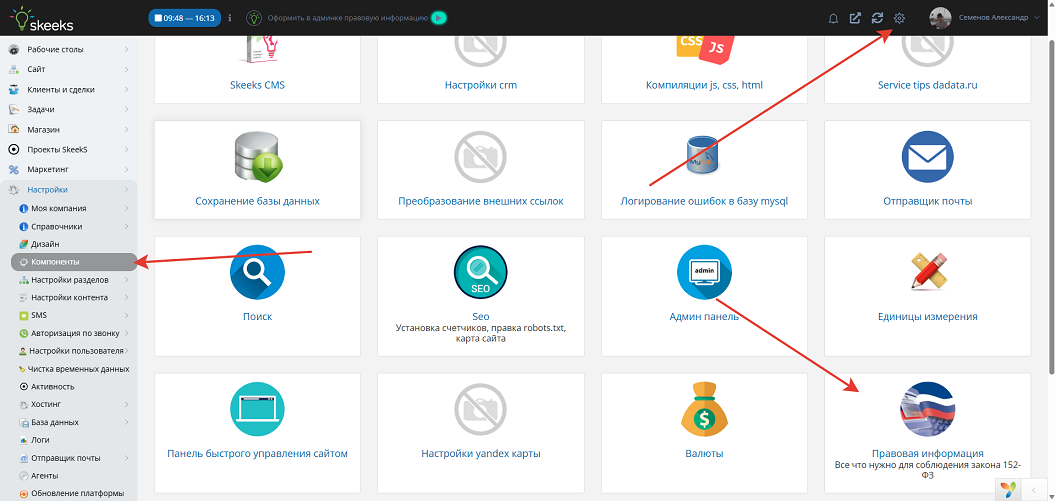The height and width of the screenshot is (501, 1056).
Task: Open Чистка временных данных in sidebar
Action: (74, 369)
